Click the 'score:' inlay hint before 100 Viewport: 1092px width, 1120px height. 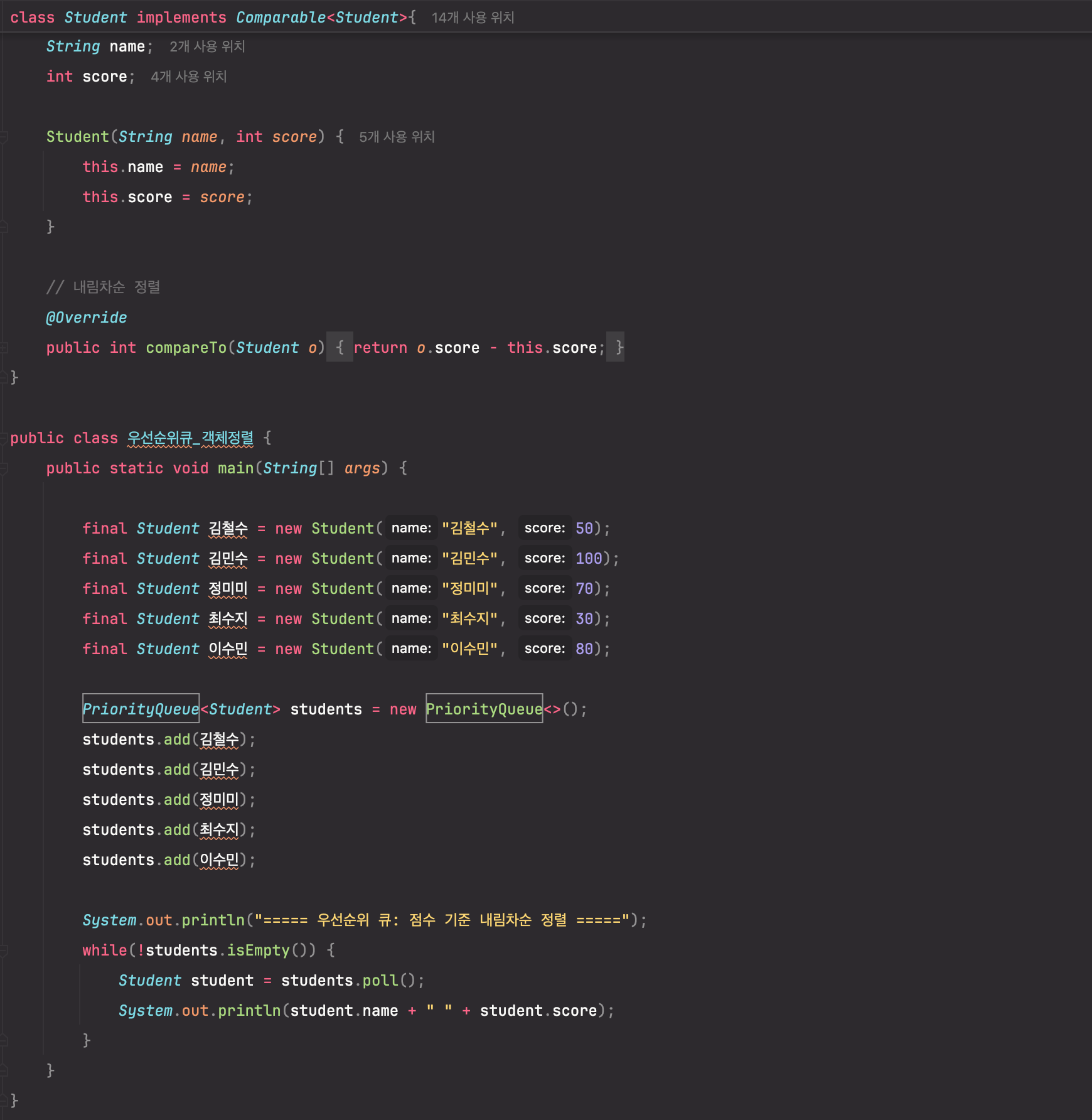[x=545, y=559]
